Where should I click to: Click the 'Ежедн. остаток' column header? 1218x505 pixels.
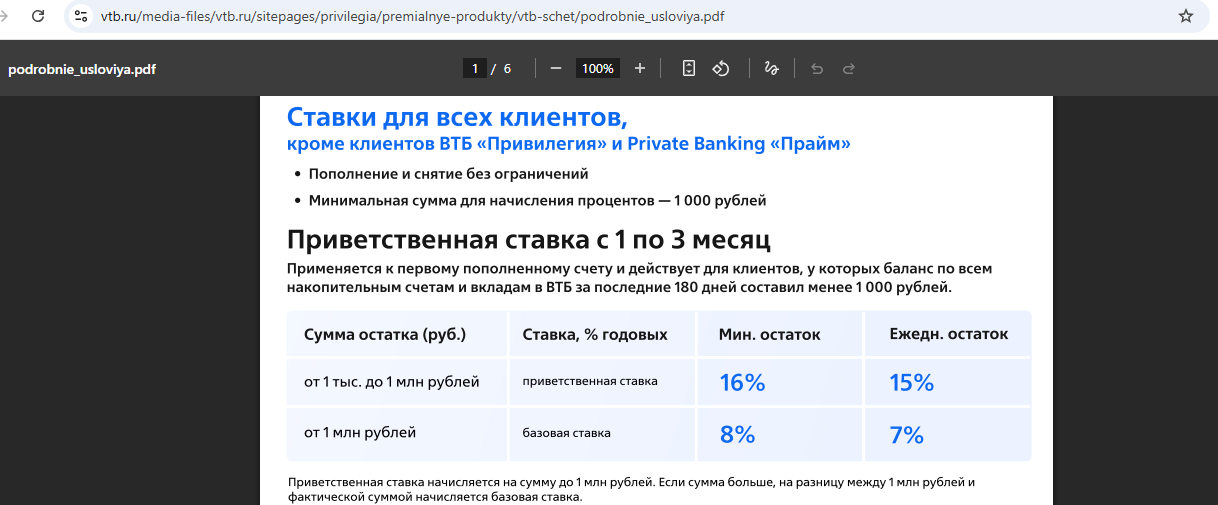tap(948, 334)
